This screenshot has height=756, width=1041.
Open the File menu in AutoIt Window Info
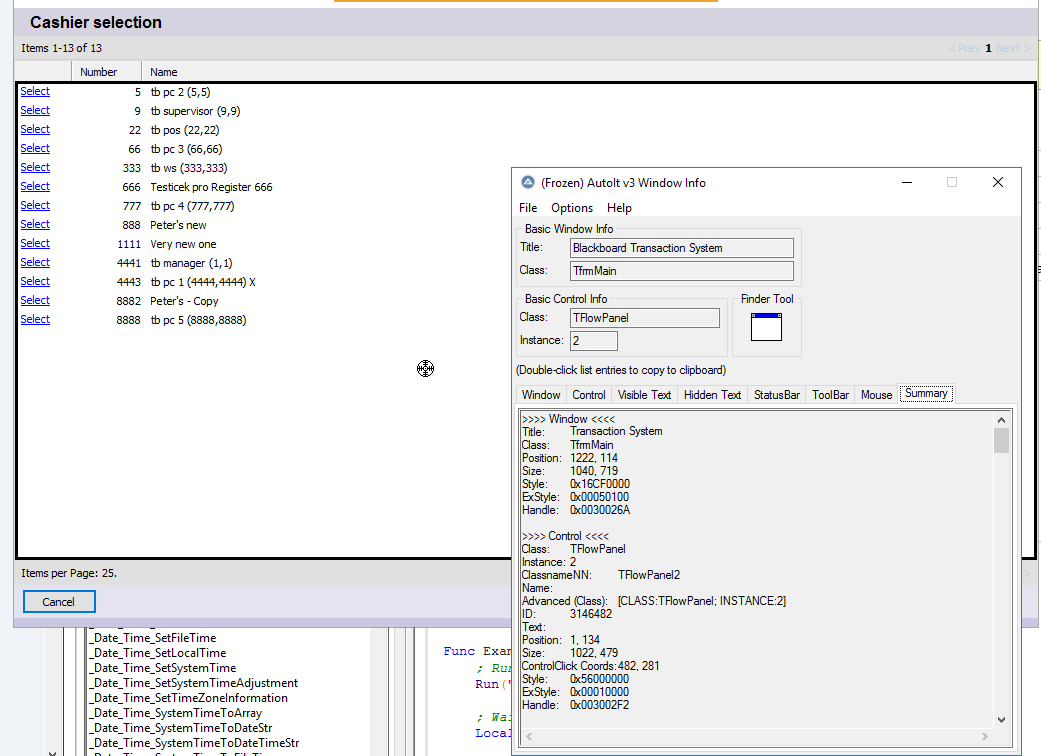click(528, 208)
